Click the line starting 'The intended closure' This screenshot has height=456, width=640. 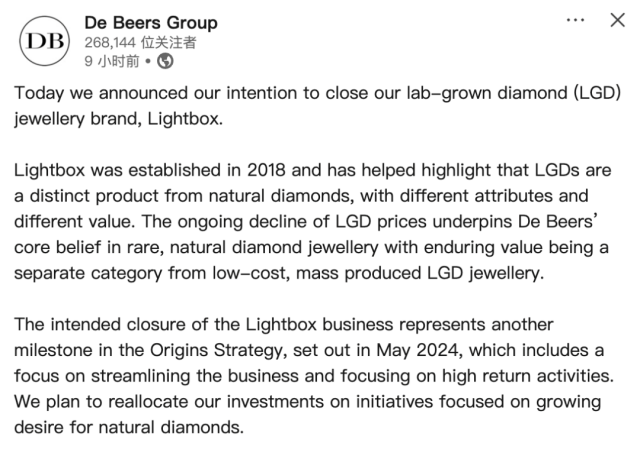pyautogui.click(x=284, y=325)
